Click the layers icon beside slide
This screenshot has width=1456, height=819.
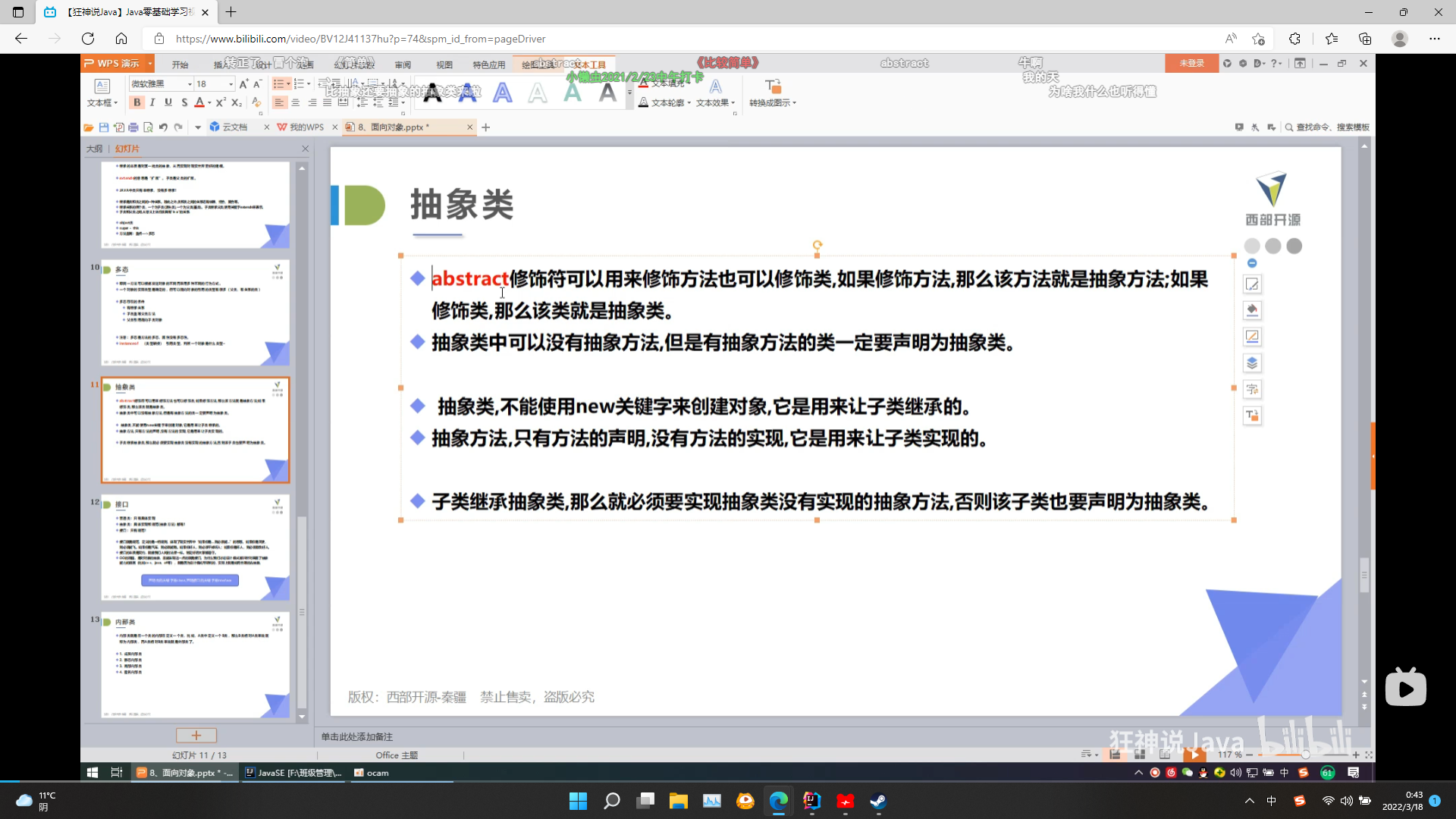tap(1252, 363)
